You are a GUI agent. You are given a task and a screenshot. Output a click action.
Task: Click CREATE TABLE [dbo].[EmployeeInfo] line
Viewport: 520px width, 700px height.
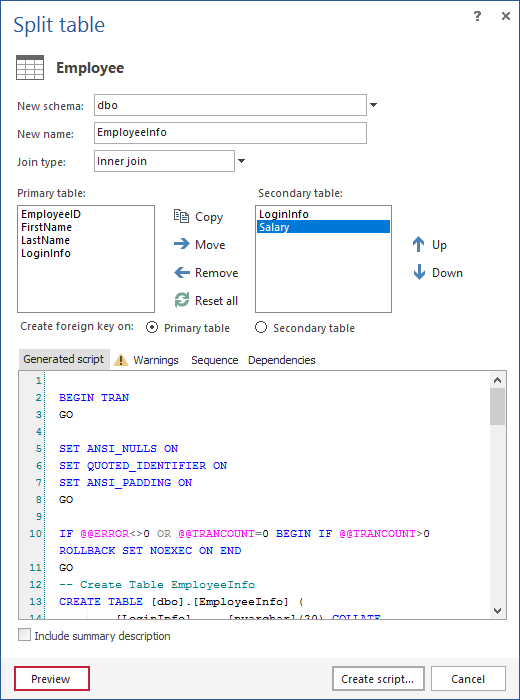pyautogui.click(x=181, y=602)
